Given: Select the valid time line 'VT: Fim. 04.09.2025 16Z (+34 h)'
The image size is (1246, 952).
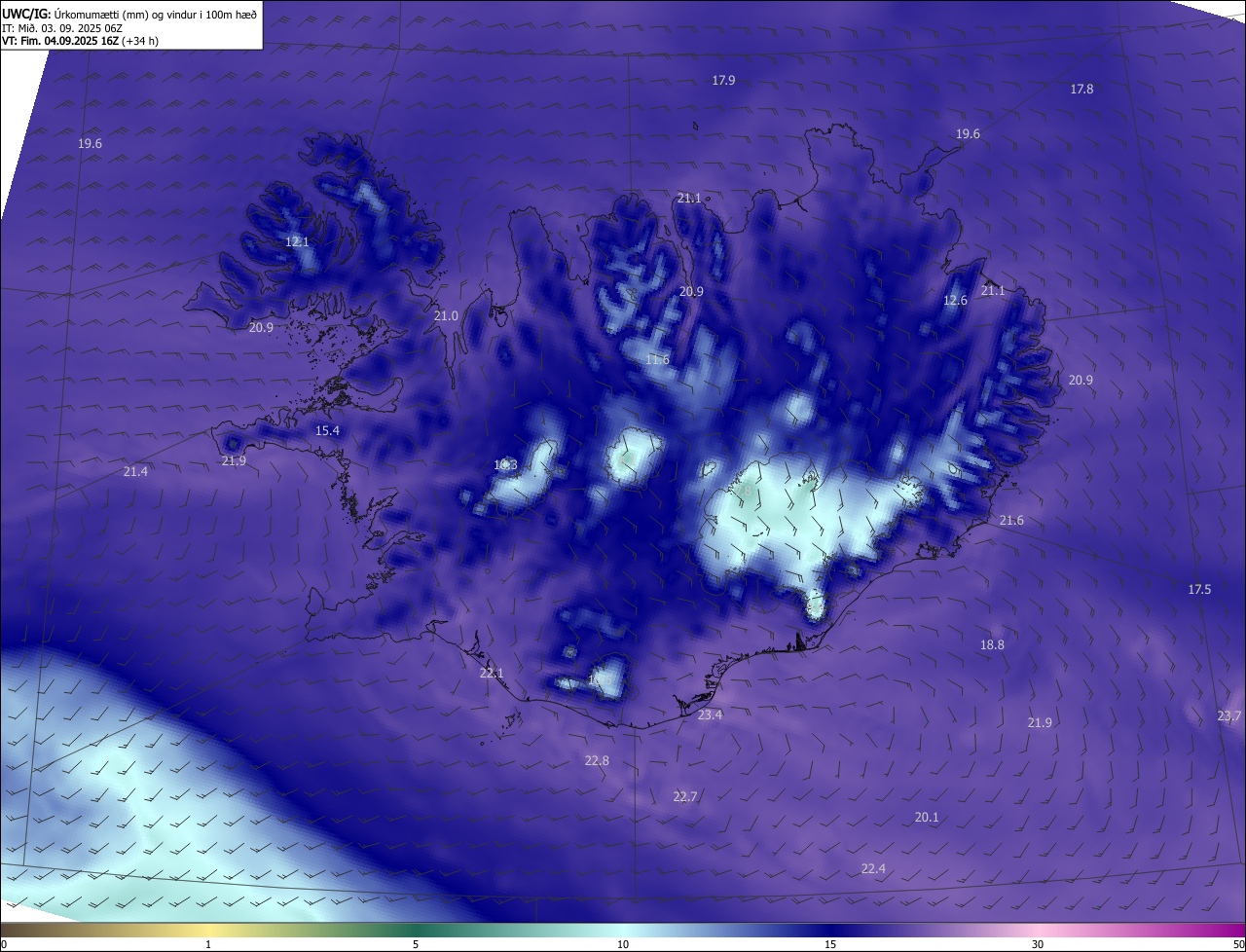Looking at the screenshot, I should tap(80, 41).
